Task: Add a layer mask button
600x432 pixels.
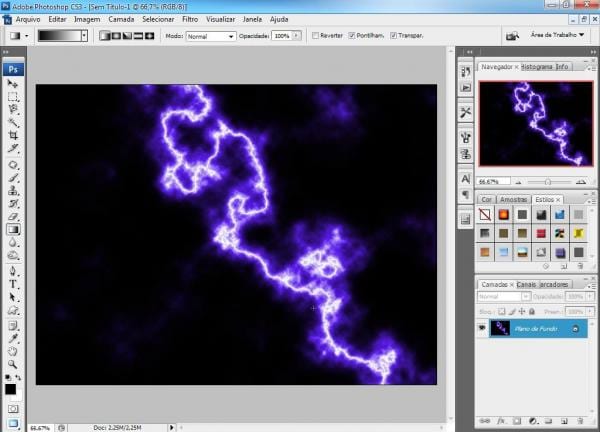Action: click(517, 421)
